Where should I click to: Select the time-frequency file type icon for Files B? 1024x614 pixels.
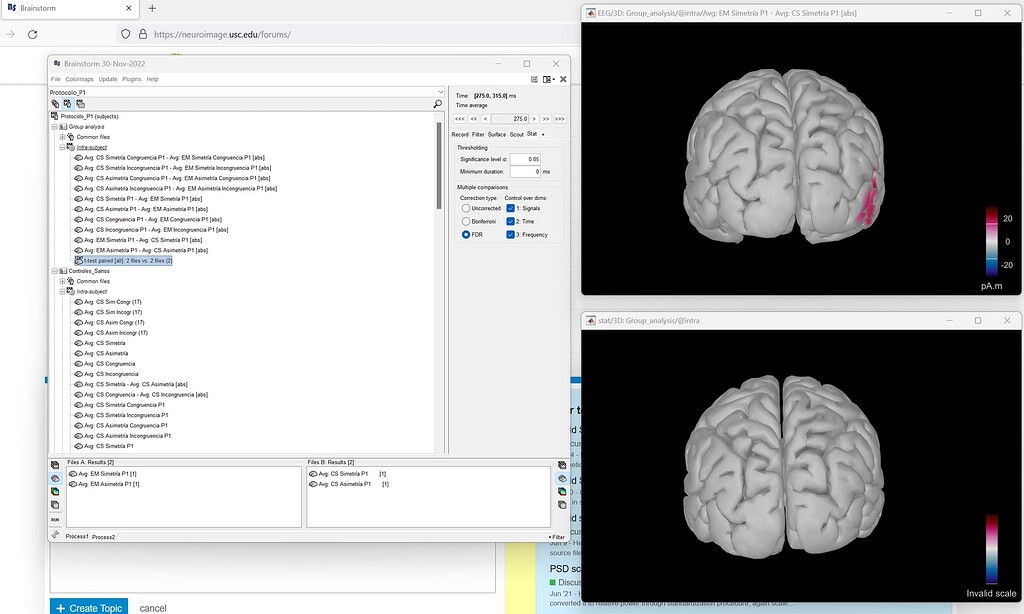(560, 491)
